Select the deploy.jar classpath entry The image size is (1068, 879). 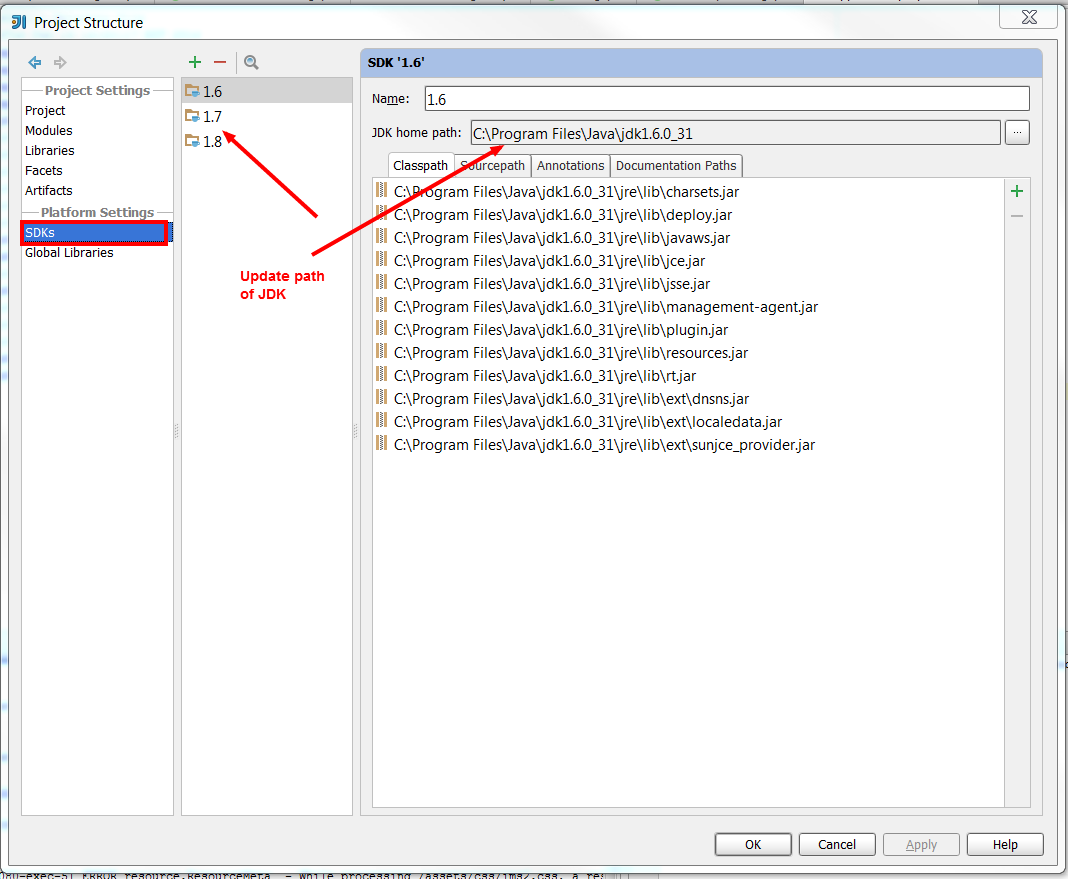tap(600, 214)
